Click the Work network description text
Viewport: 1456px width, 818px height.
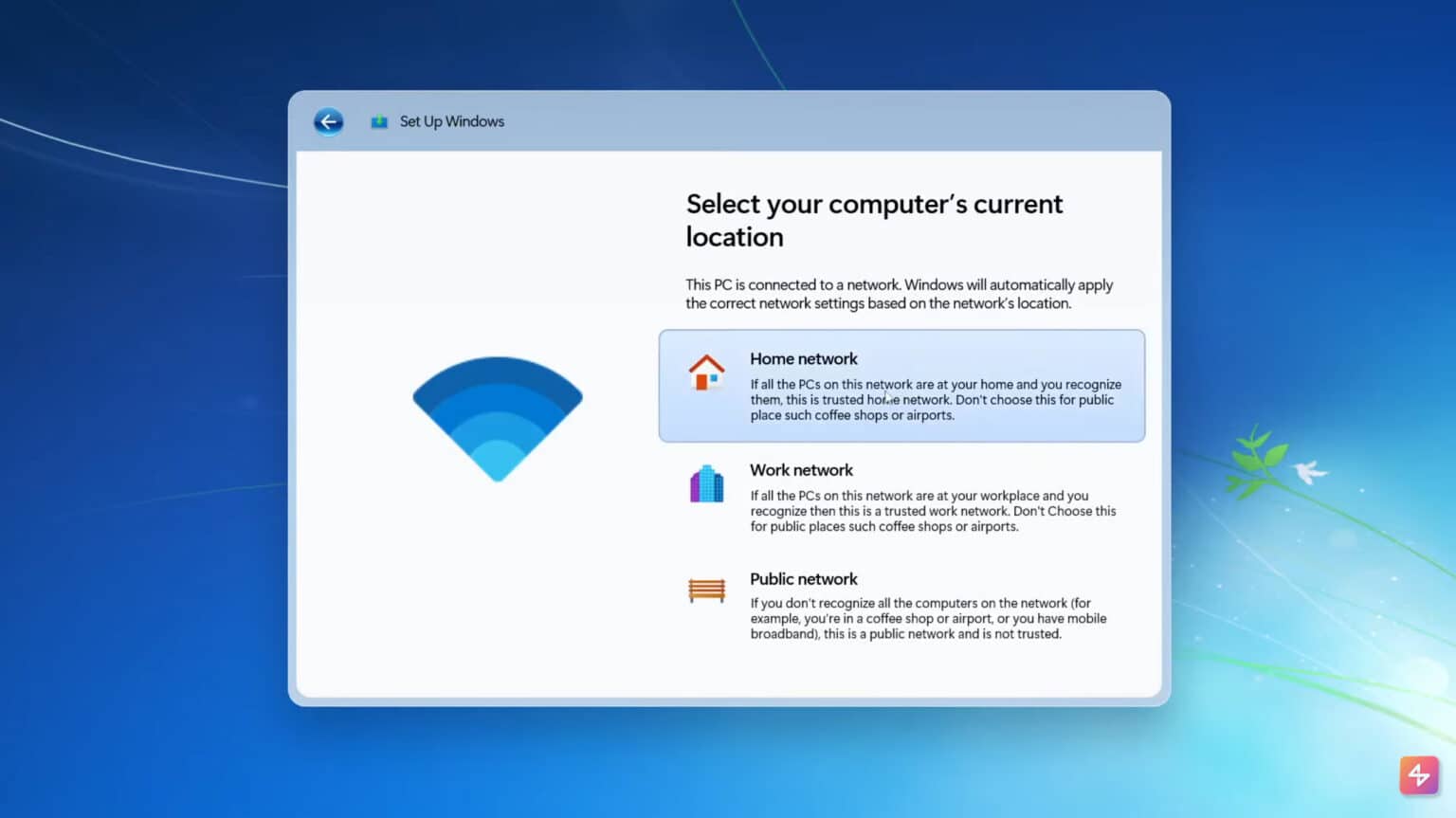pos(934,511)
